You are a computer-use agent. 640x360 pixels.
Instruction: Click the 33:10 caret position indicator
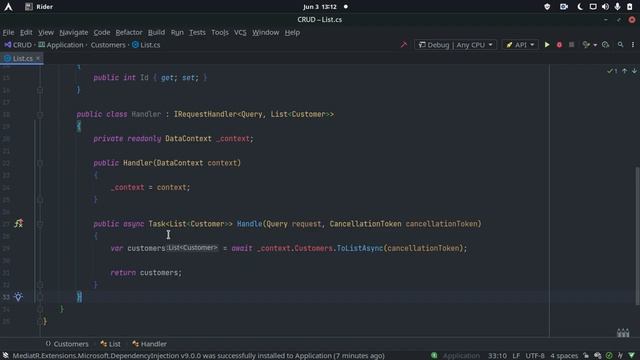(497, 356)
